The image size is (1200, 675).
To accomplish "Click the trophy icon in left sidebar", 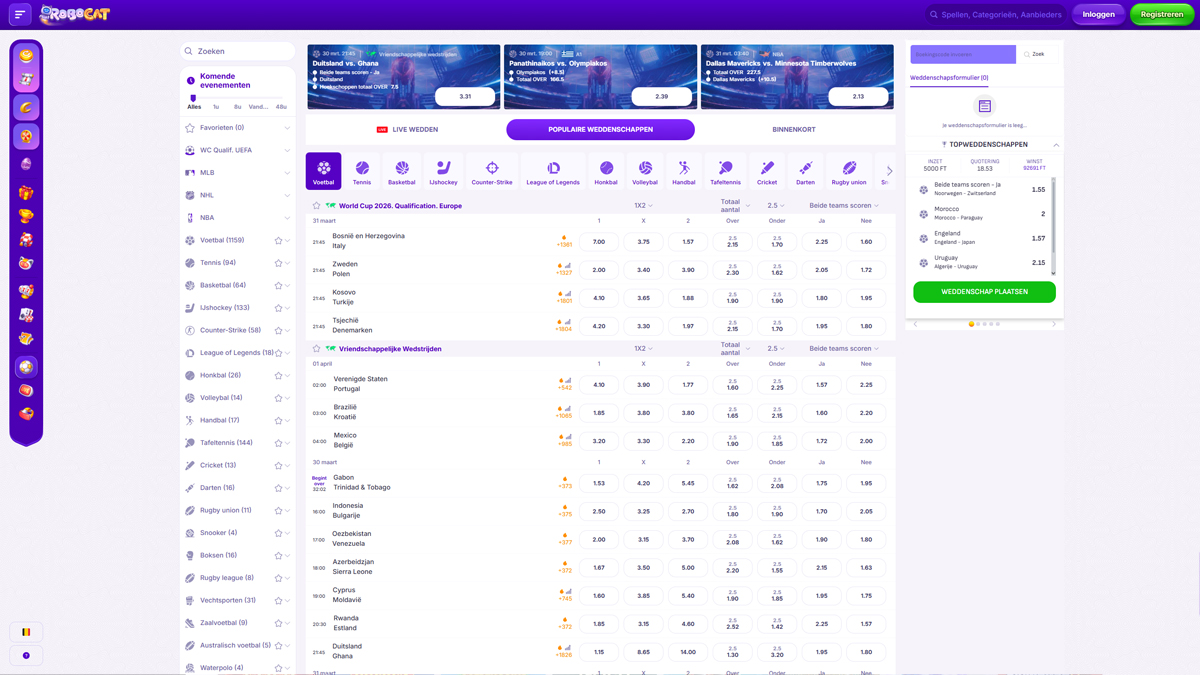I will (26, 216).
